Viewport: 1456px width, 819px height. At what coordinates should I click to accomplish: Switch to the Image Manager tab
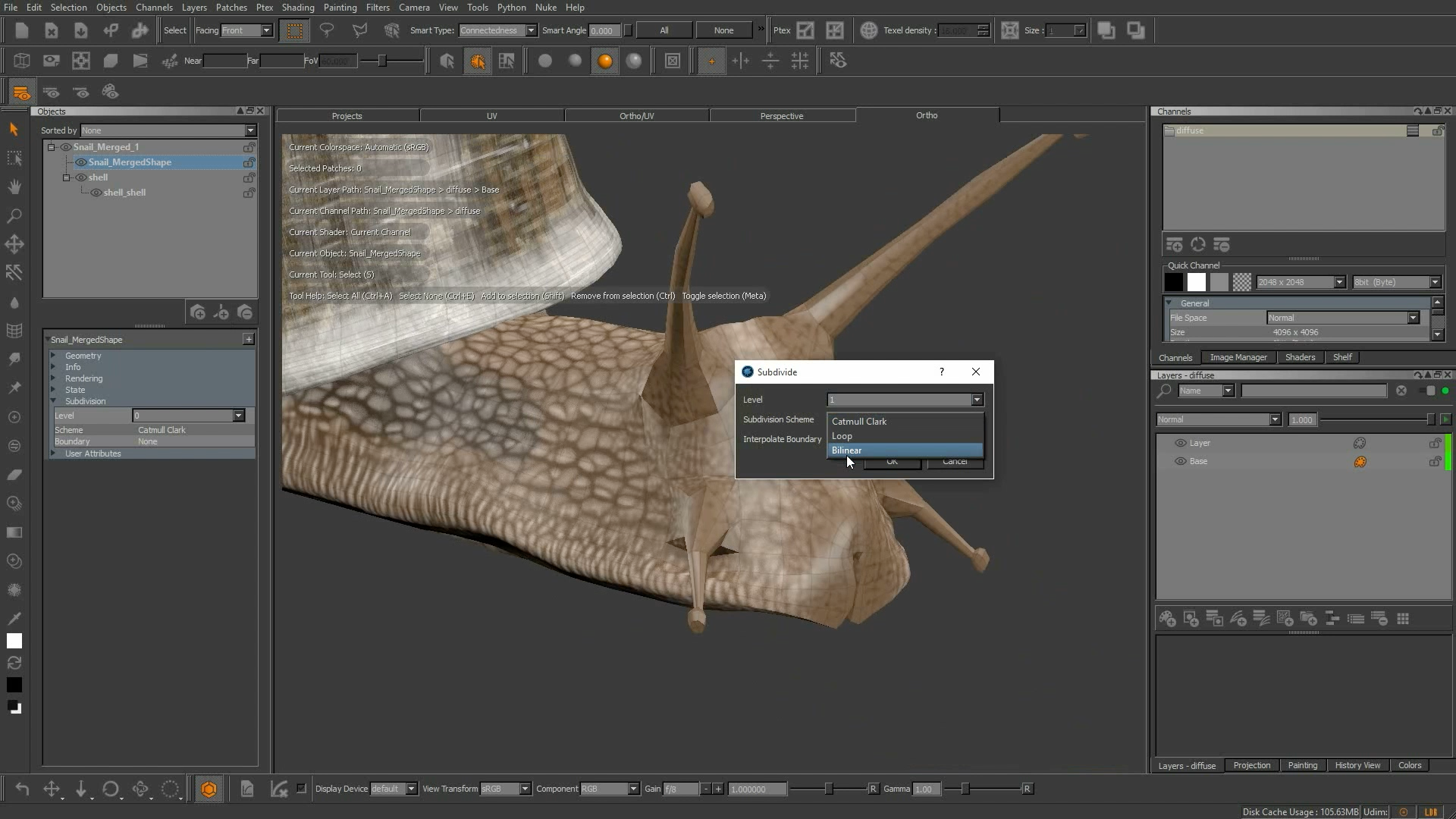pos(1239,357)
